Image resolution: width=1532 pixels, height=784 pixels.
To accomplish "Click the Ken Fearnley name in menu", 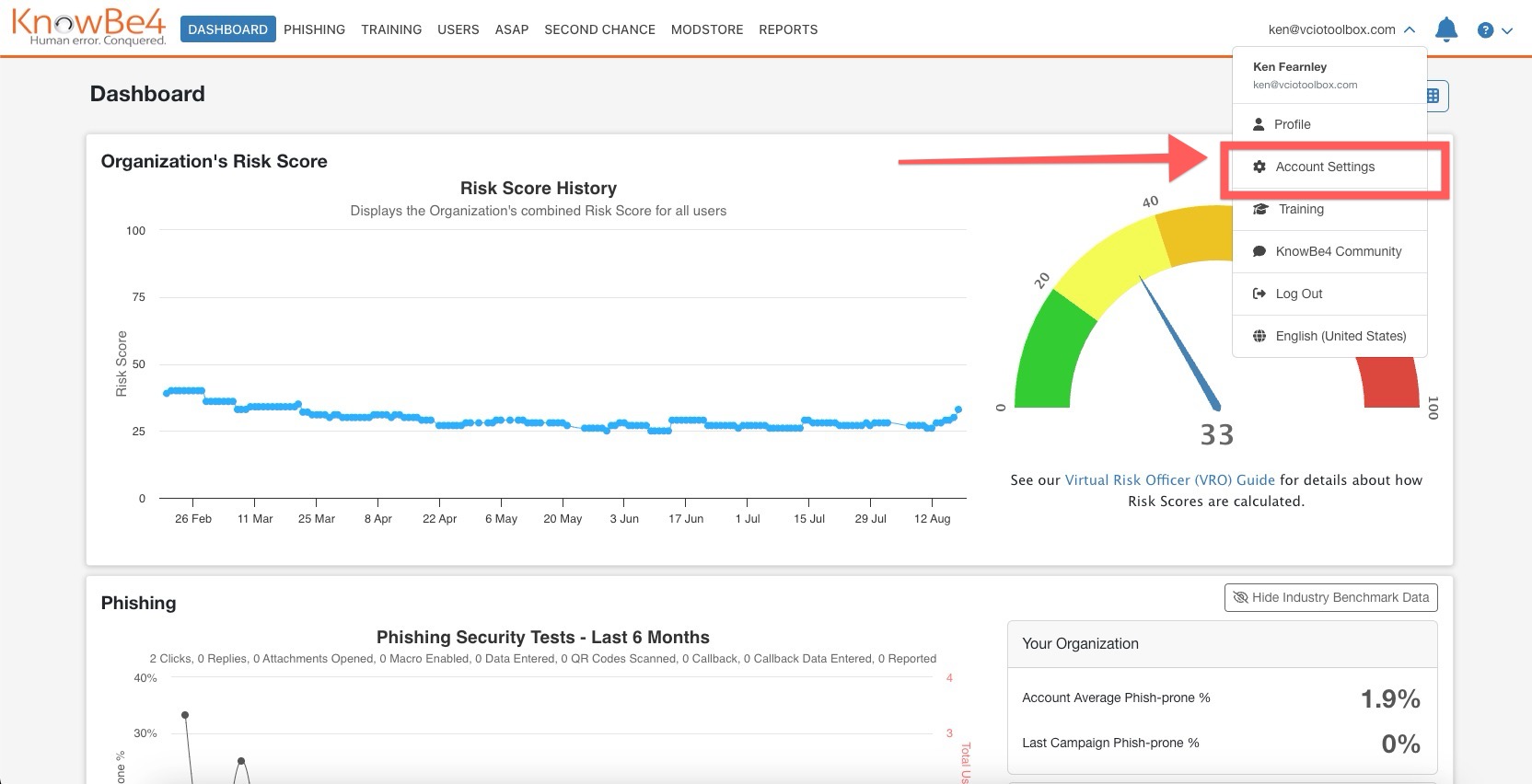I will click(x=1290, y=66).
